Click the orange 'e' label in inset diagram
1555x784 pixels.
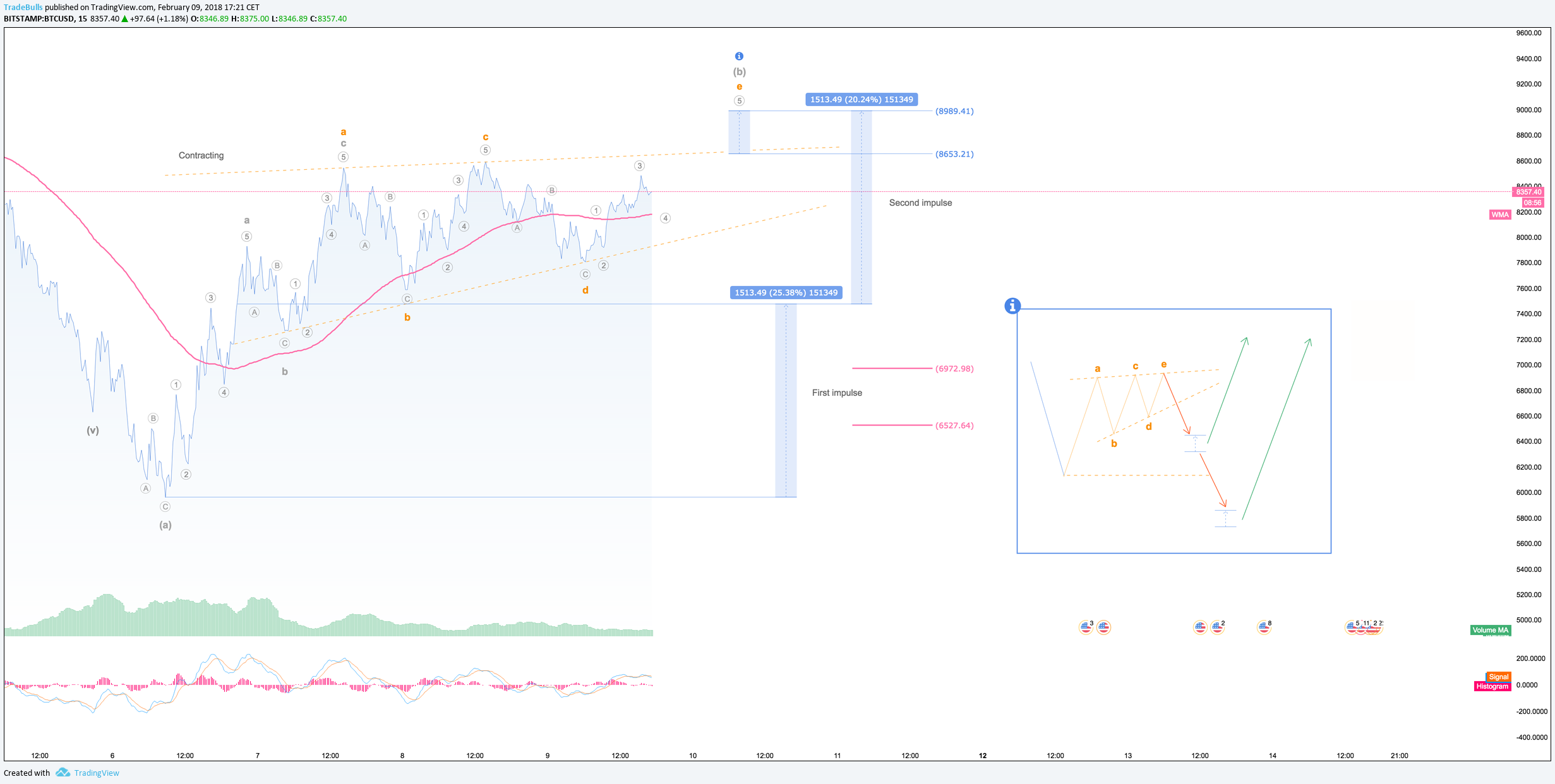(1163, 364)
